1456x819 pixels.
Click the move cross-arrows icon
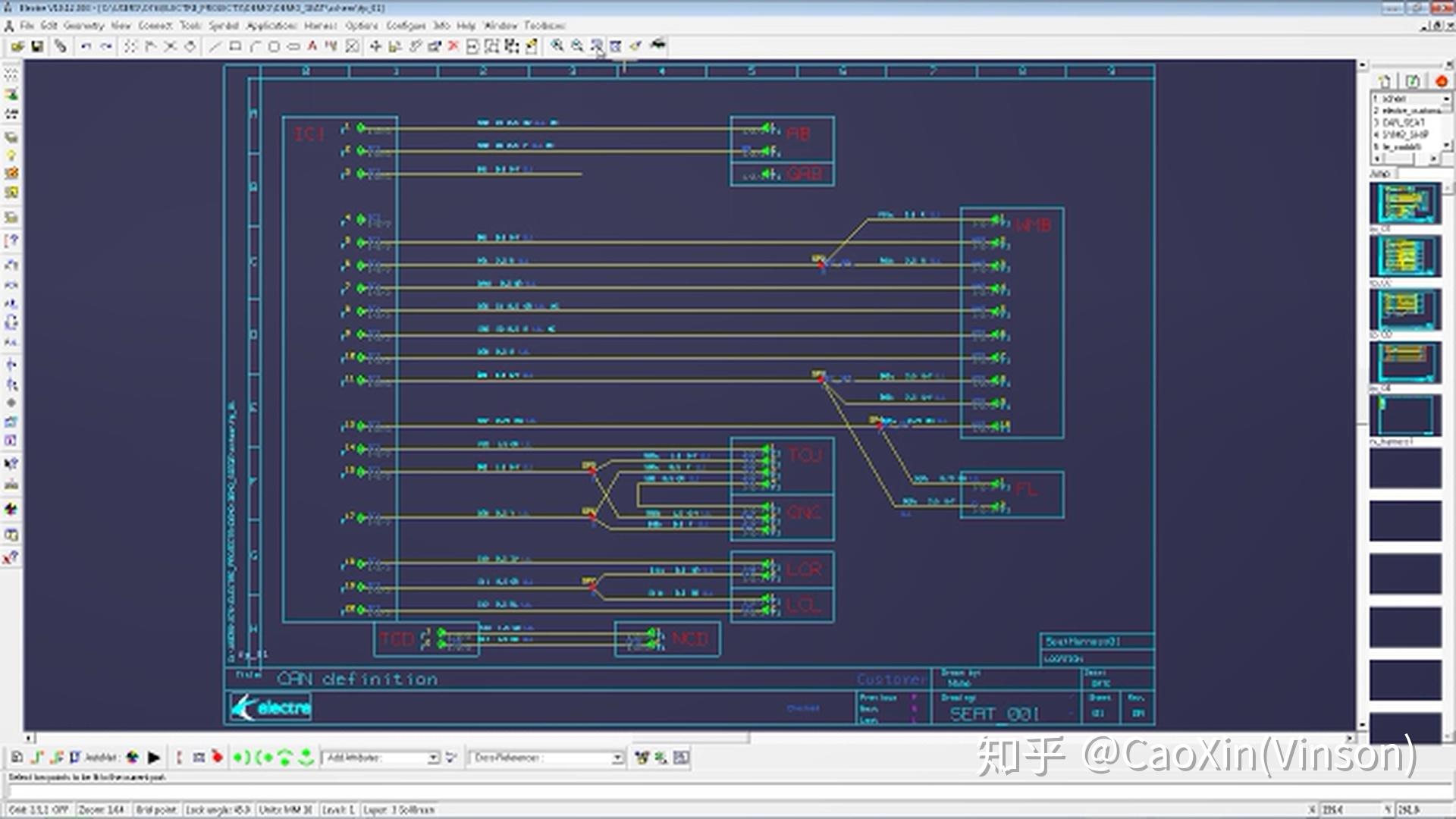point(375,47)
